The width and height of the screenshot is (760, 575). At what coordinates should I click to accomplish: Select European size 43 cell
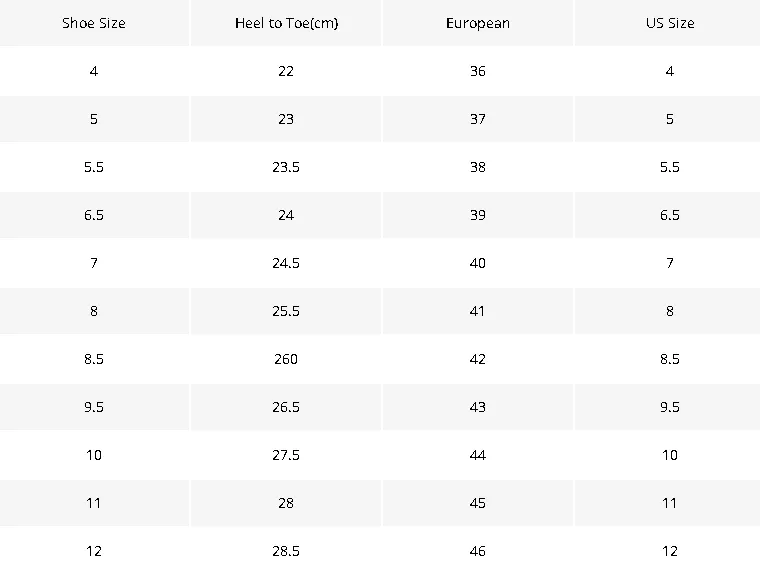478,407
